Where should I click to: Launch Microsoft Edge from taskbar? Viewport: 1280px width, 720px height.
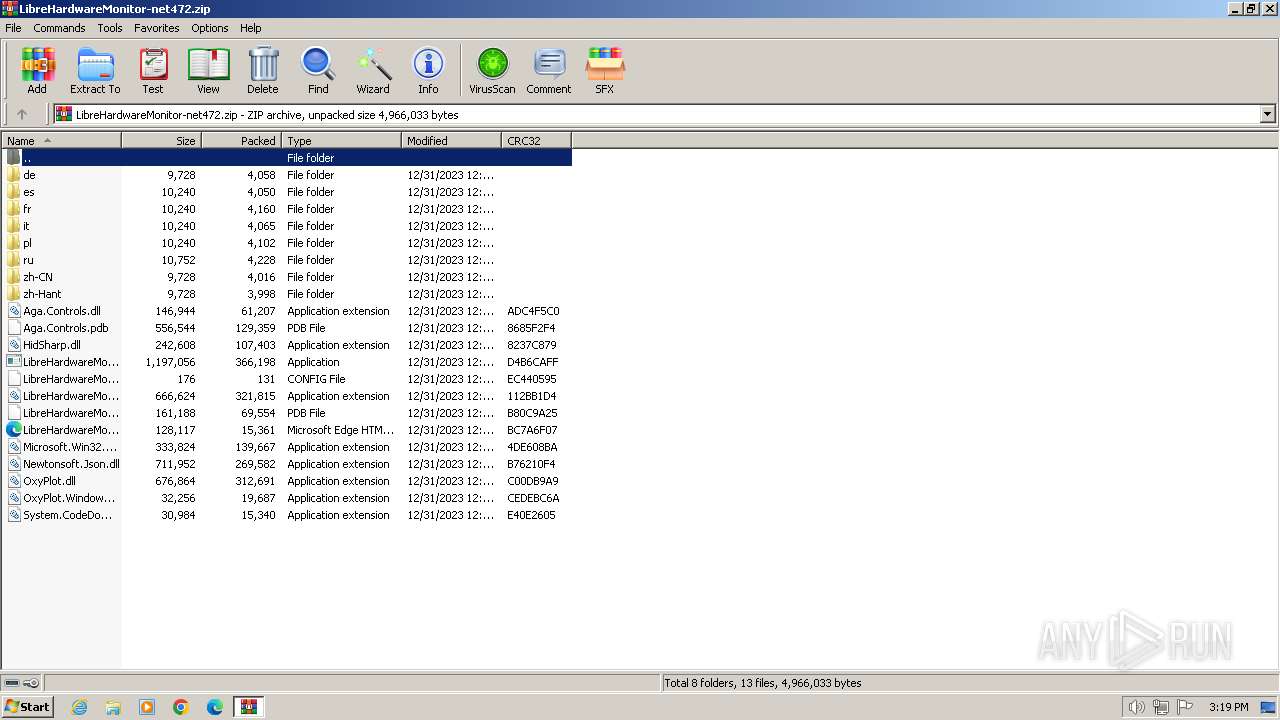[215, 707]
